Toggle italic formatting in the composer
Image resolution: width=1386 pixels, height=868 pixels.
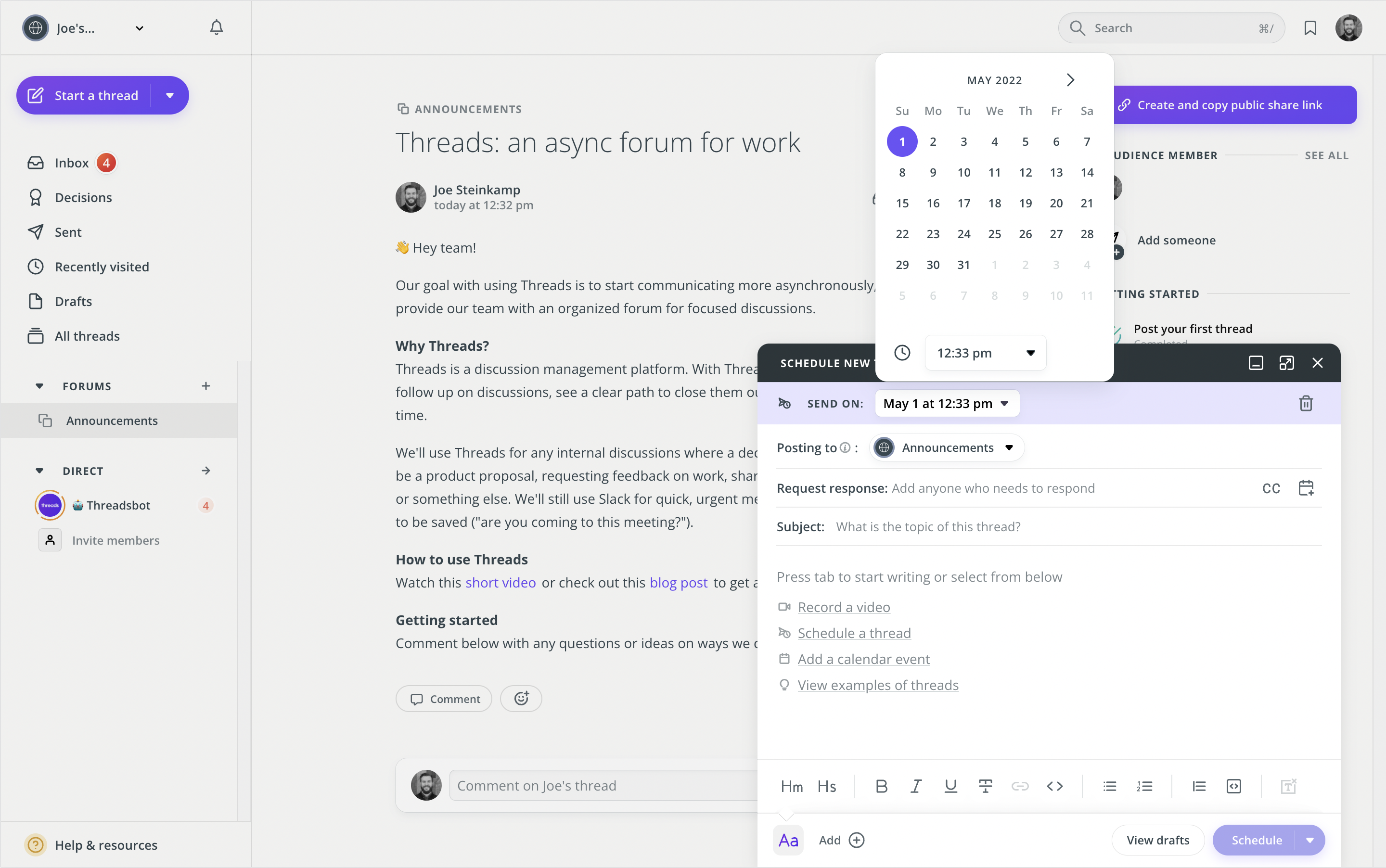click(x=916, y=786)
